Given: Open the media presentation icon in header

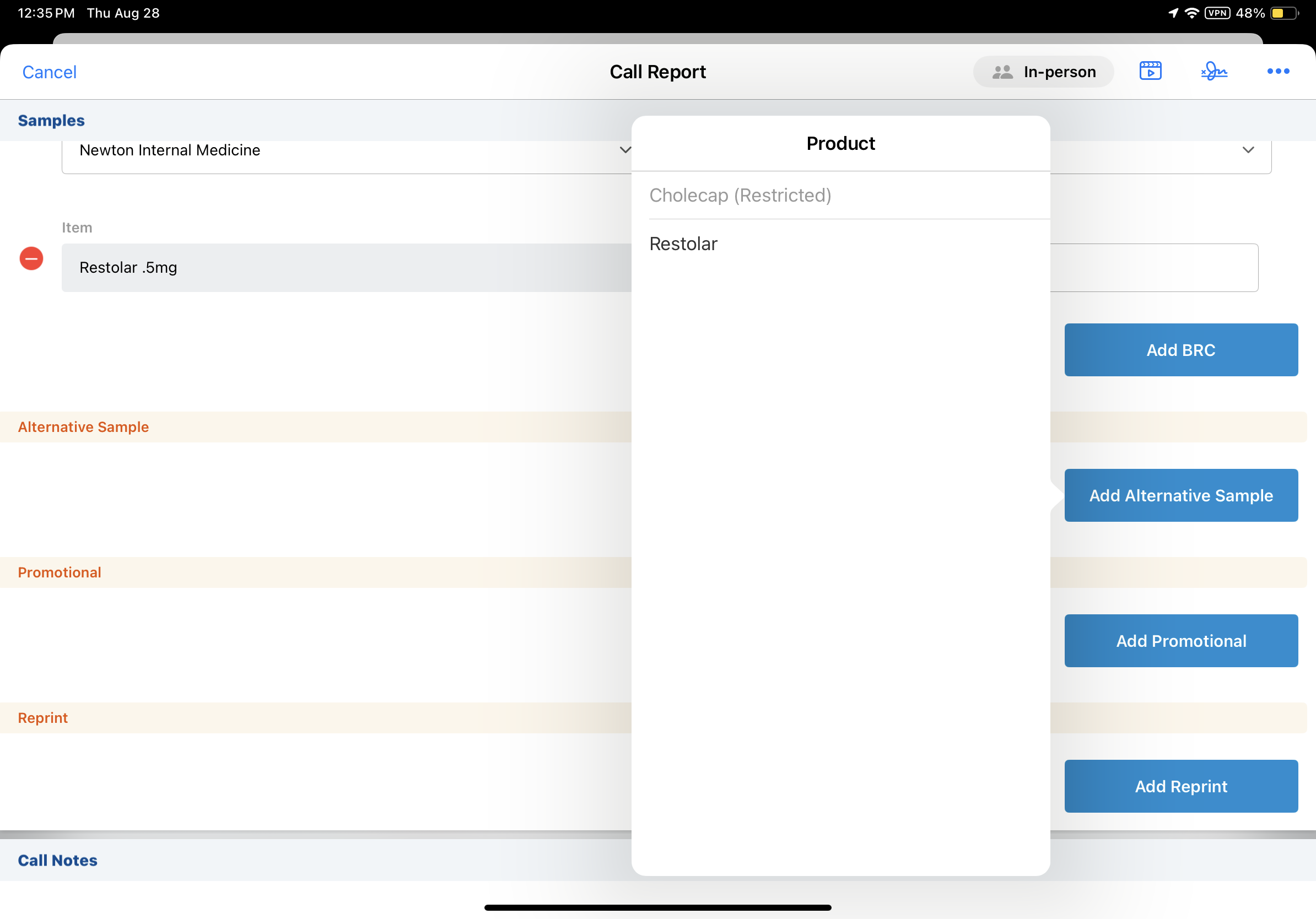Looking at the screenshot, I should pos(1150,71).
